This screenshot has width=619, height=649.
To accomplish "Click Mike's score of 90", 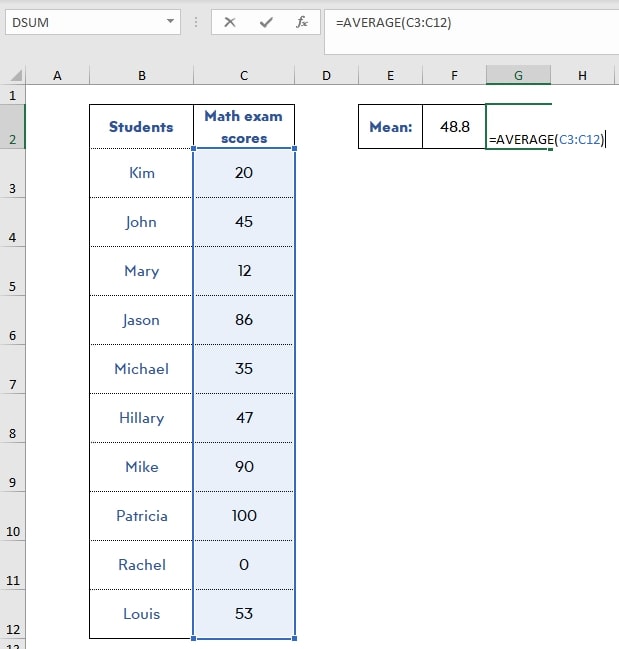I will [x=244, y=467].
